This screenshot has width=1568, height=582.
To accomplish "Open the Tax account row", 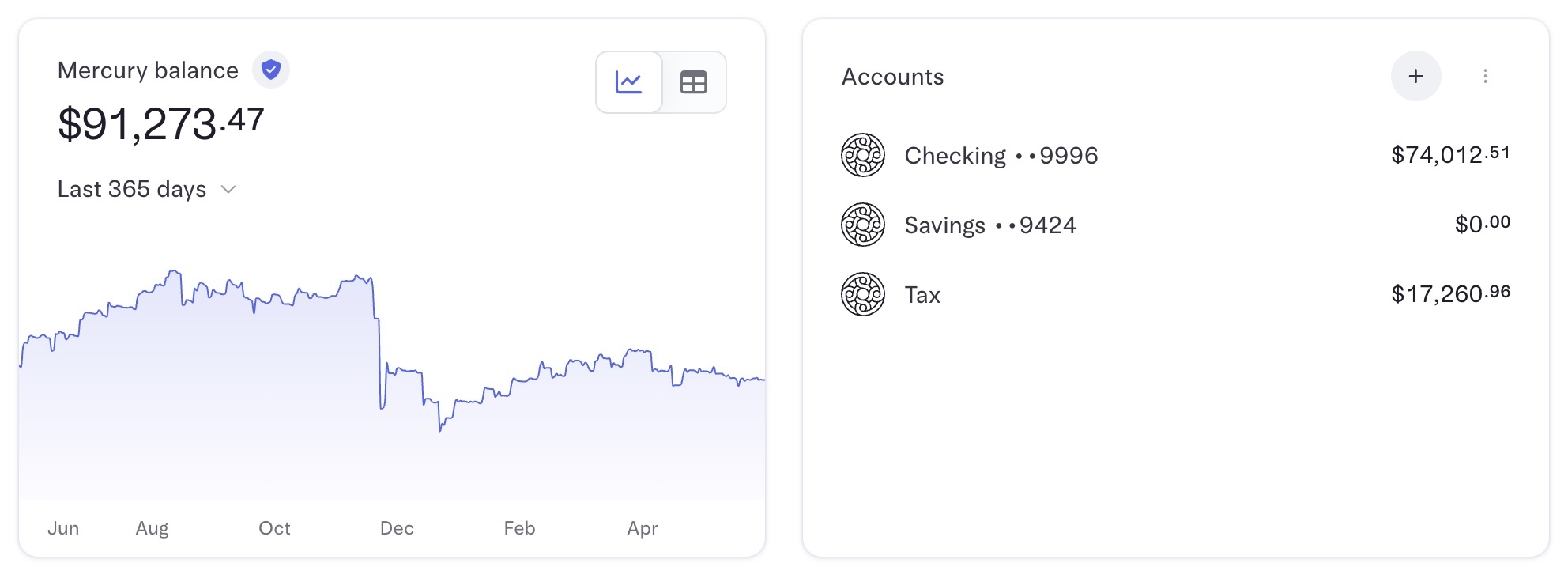I will [x=1176, y=294].
